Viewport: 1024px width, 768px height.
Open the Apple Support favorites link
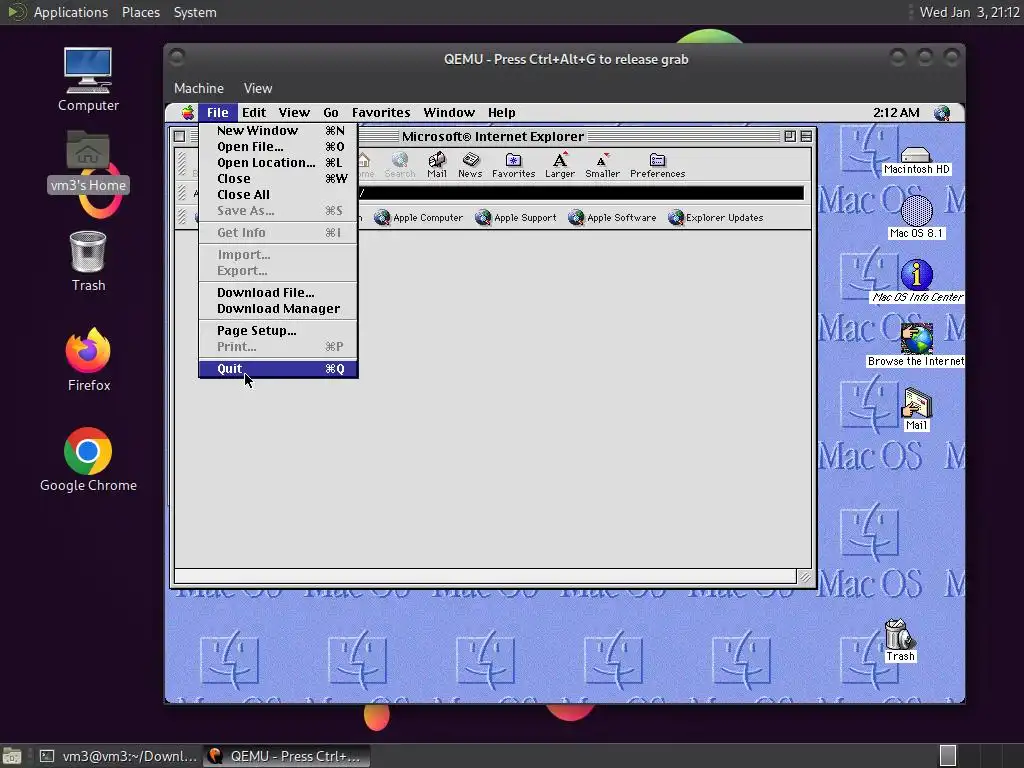[x=516, y=217]
